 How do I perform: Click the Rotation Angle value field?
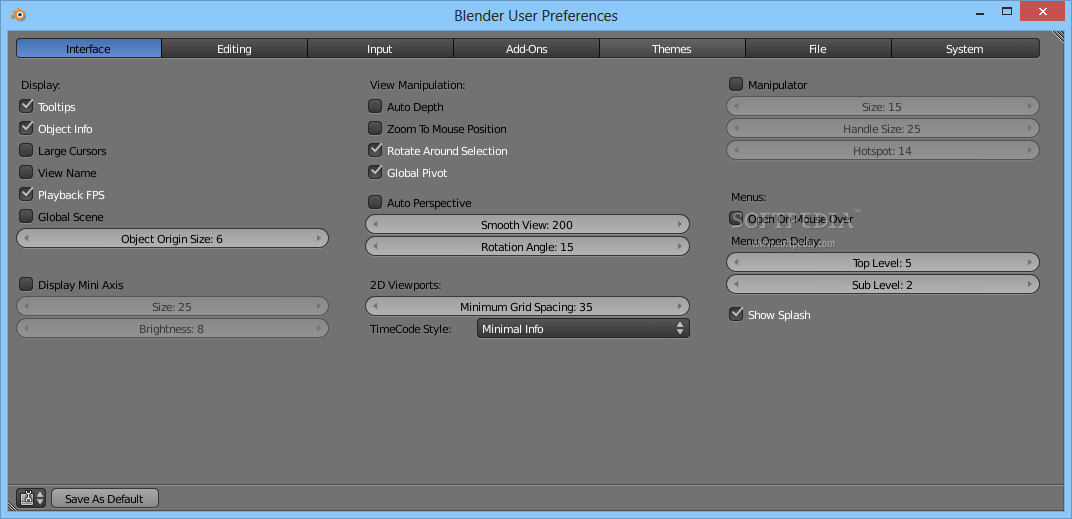(x=527, y=247)
